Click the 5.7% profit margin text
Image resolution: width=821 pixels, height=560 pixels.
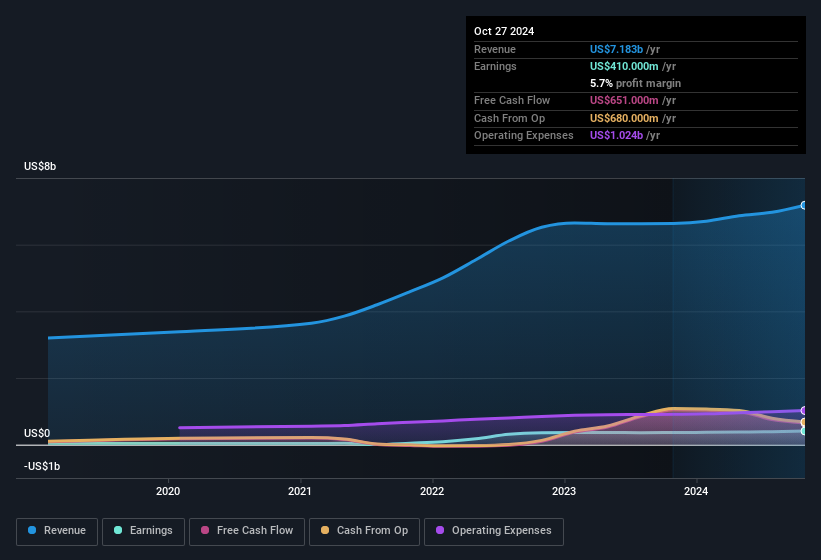635,83
